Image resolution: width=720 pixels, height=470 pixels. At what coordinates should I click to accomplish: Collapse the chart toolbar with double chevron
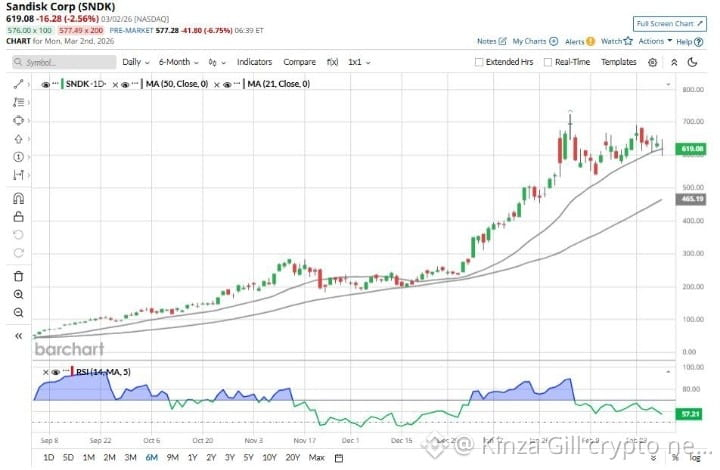coord(674,62)
